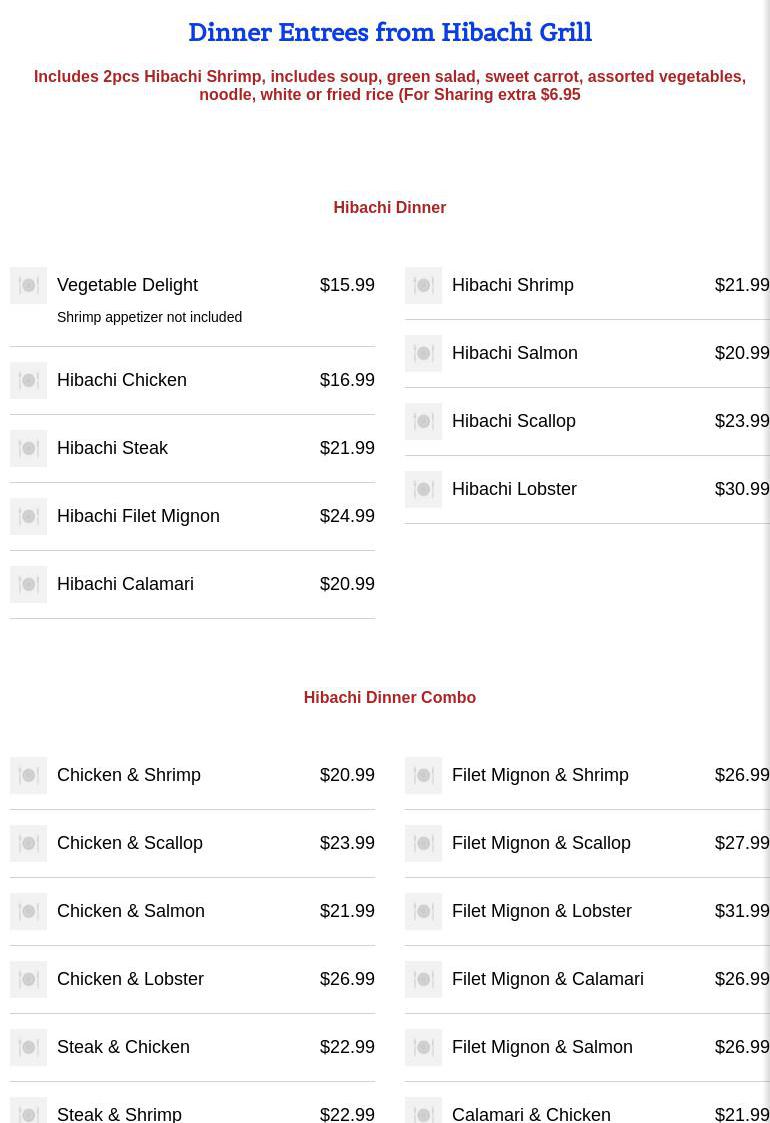
Task: Click the Chicken & Scallop thumbnail icon
Action: [28, 843]
